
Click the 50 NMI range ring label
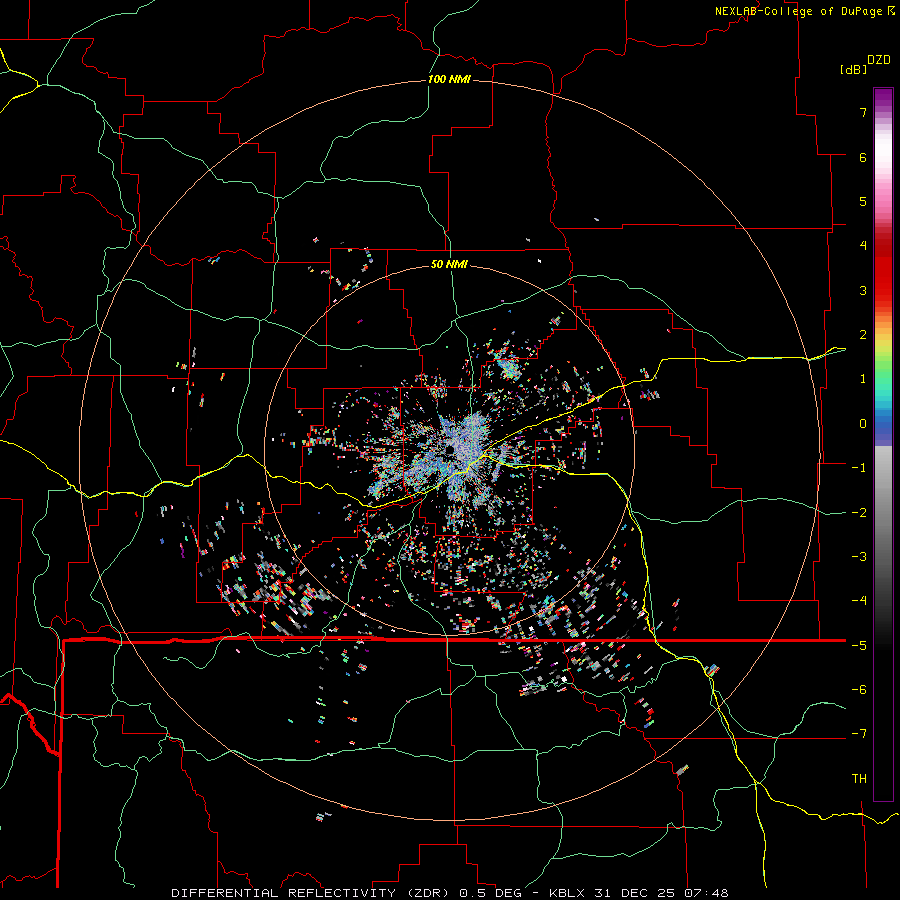[449, 264]
